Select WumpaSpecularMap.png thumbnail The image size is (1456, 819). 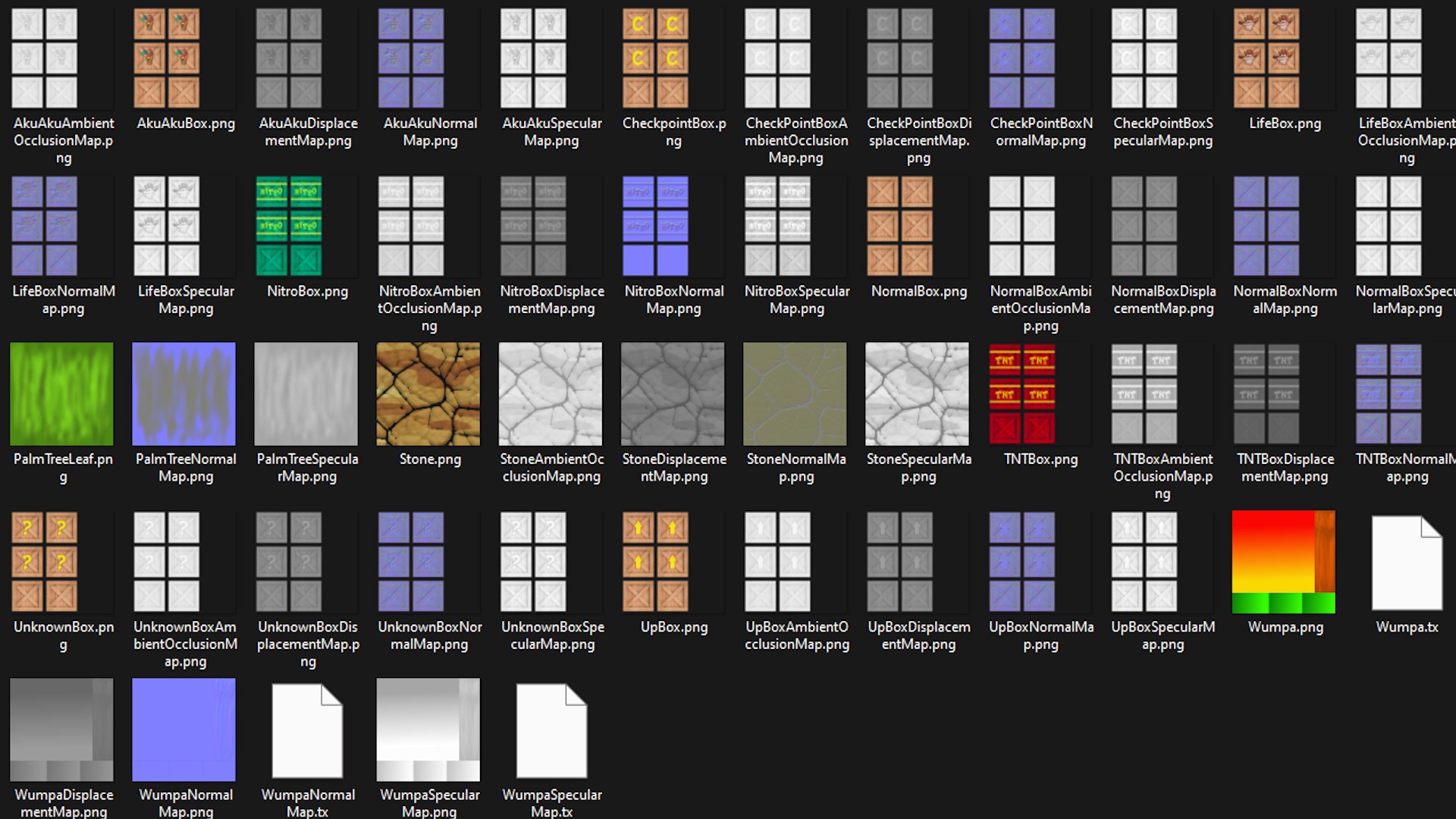point(428,730)
